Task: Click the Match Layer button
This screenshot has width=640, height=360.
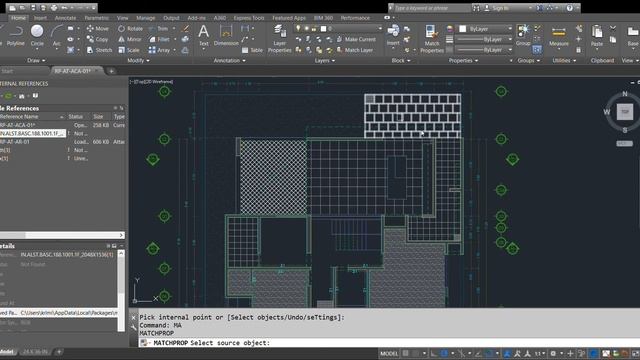Action: click(355, 50)
